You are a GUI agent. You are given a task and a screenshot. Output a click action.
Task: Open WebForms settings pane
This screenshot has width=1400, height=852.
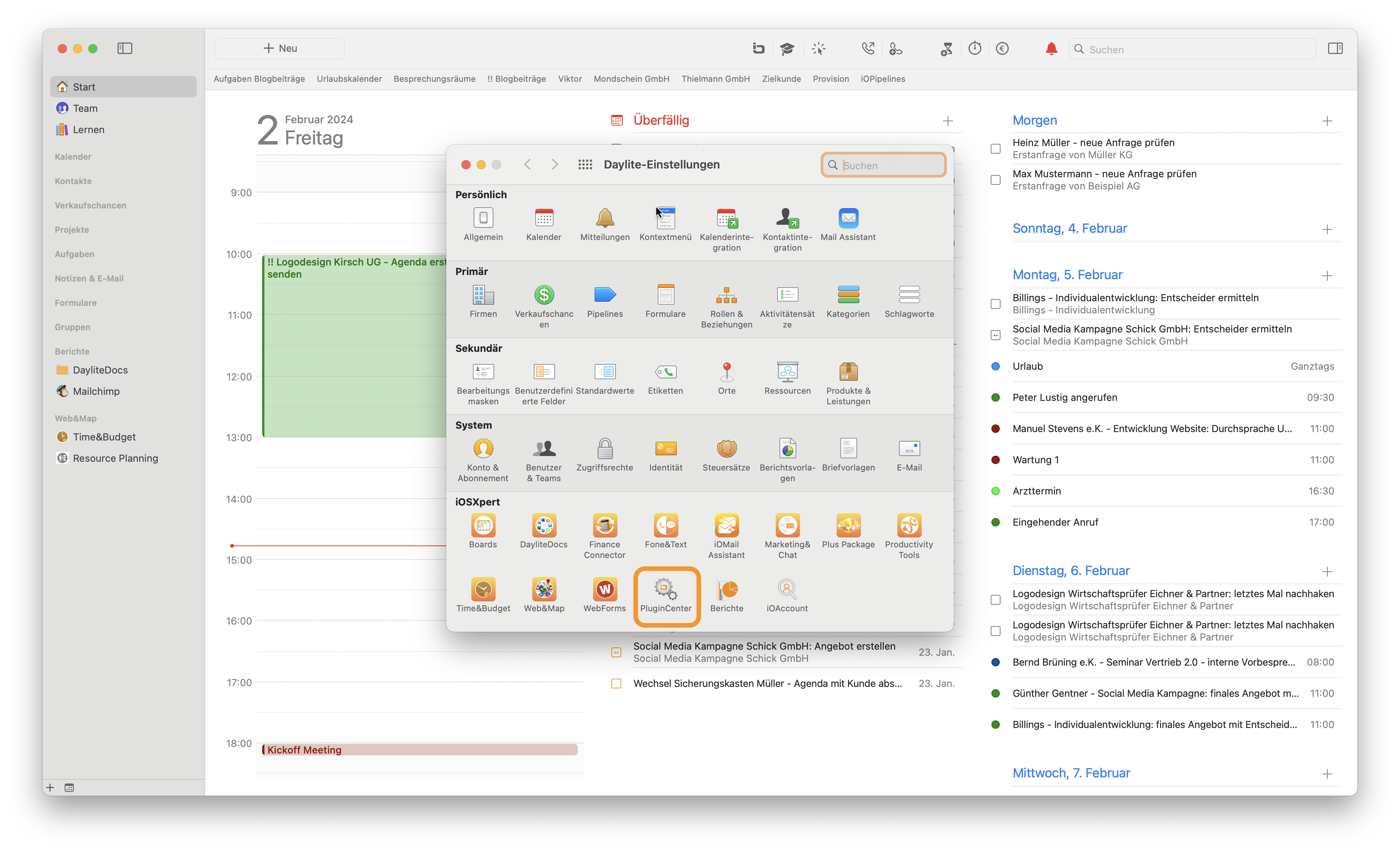605,595
